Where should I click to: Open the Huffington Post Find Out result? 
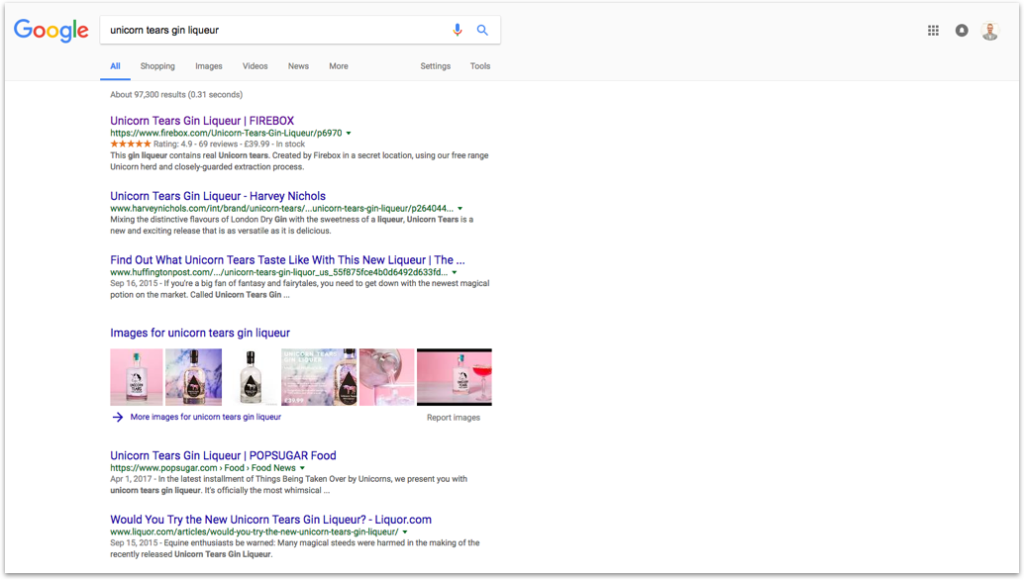click(287, 260)
